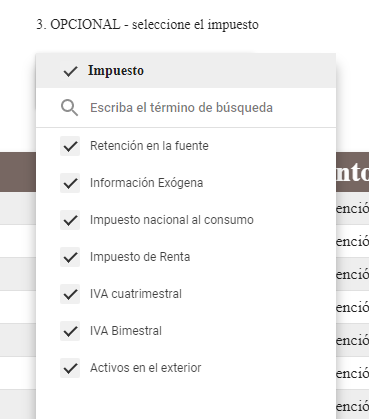
Task: Click the bold Impuesto dropdown header label
Action: coord(116,71)
